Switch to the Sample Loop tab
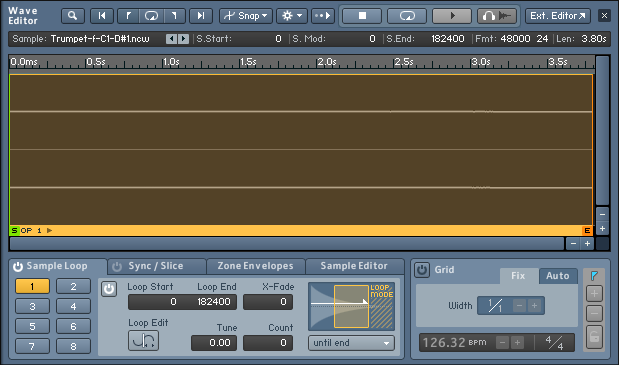The height and width of the screenshot is (365, 619). [x=57, y=266]
